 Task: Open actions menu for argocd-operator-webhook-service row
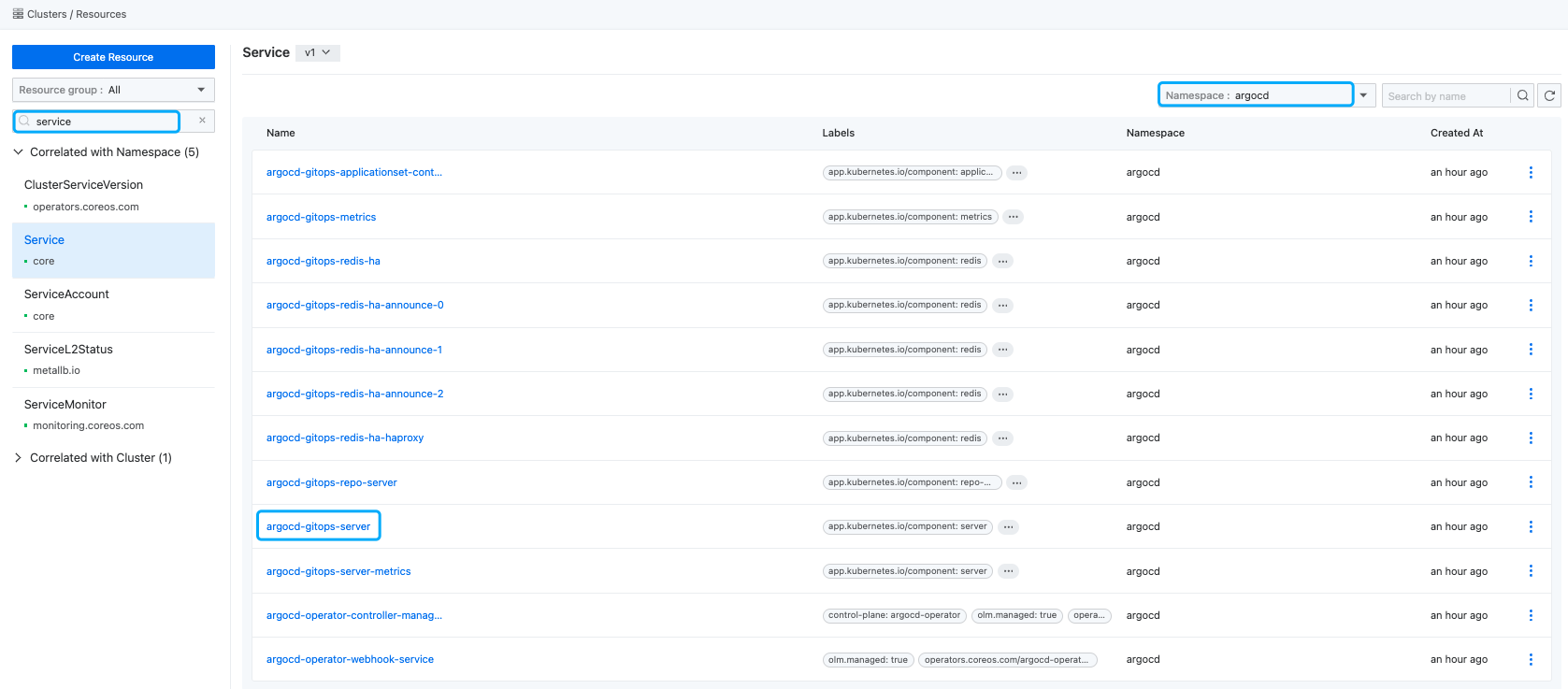(1531, 659)
